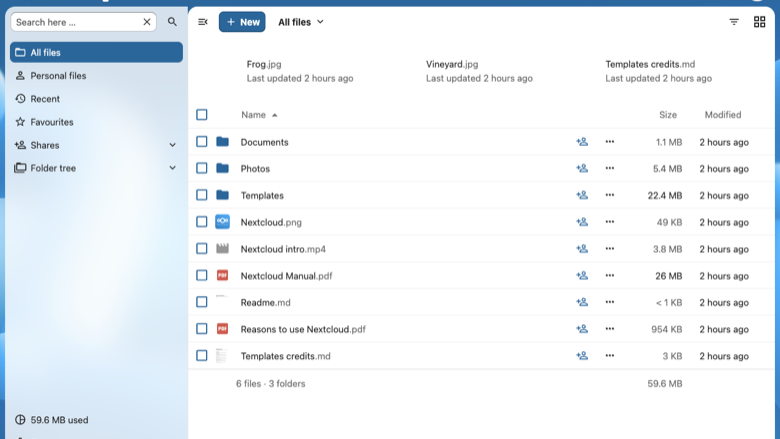
Task: Open actions for Reasons to use Nextcloud.pdf
Action: 609,329
